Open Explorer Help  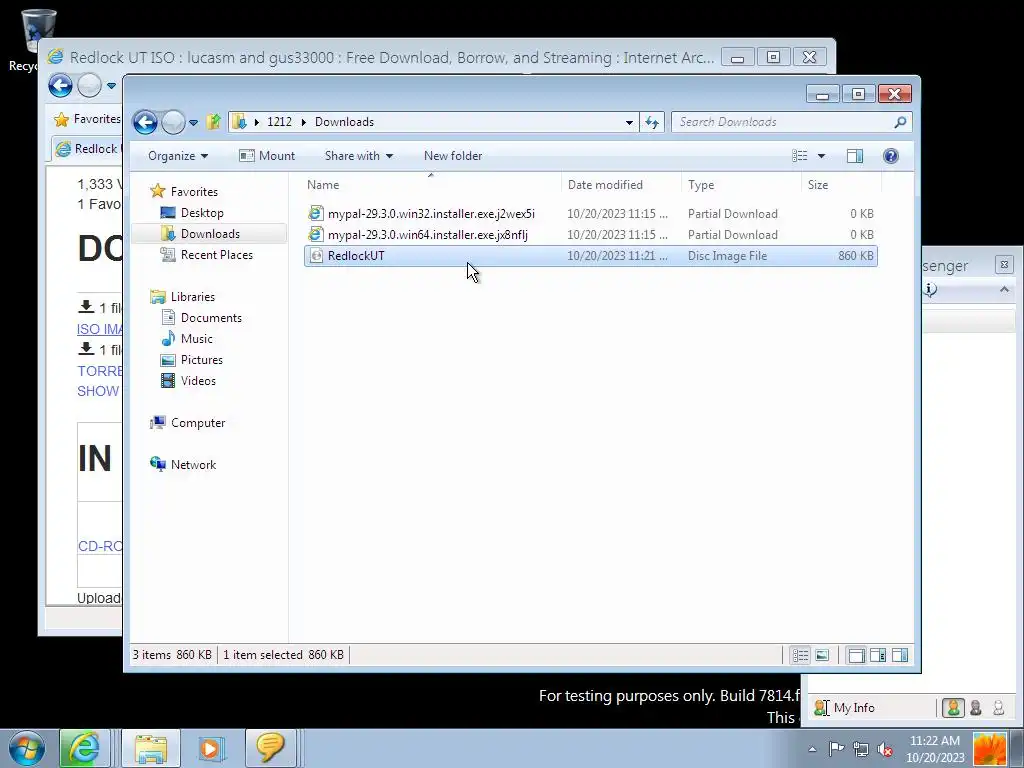click(x=891, y=155)
